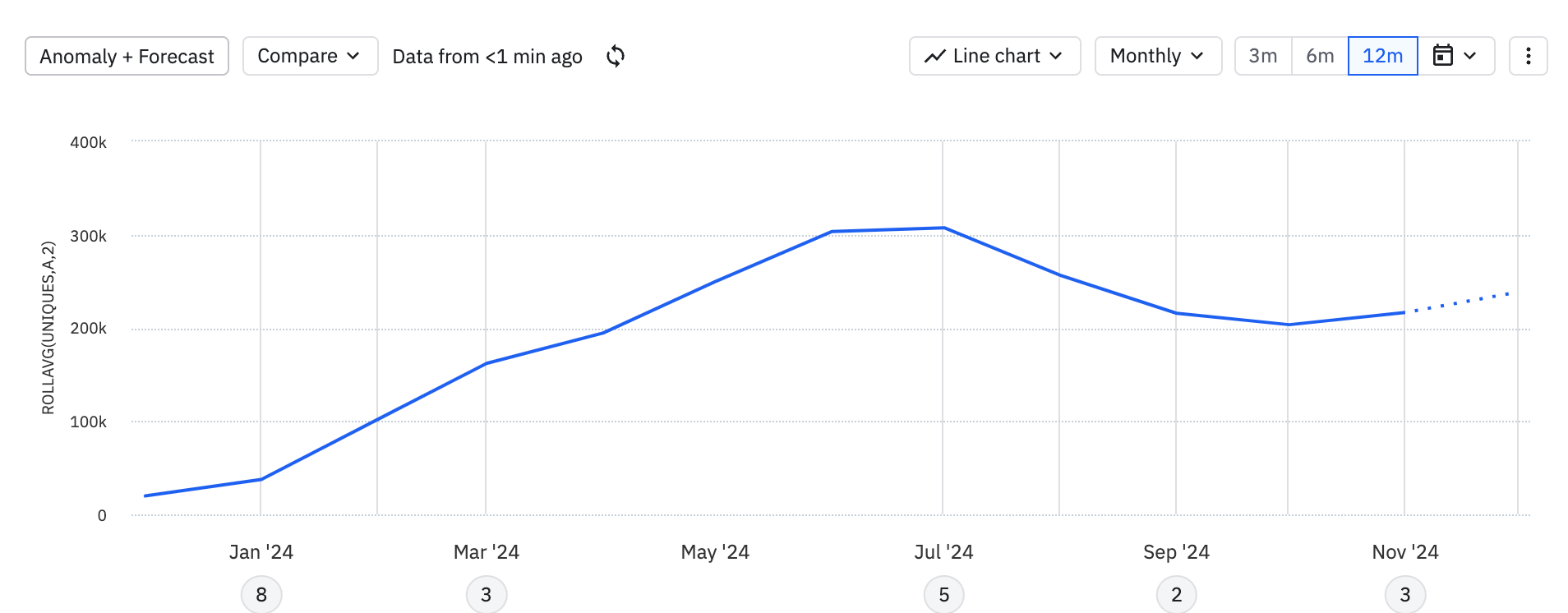
Task: Click annotation badge 8 under Jan '24
Action: click(261, 595)
